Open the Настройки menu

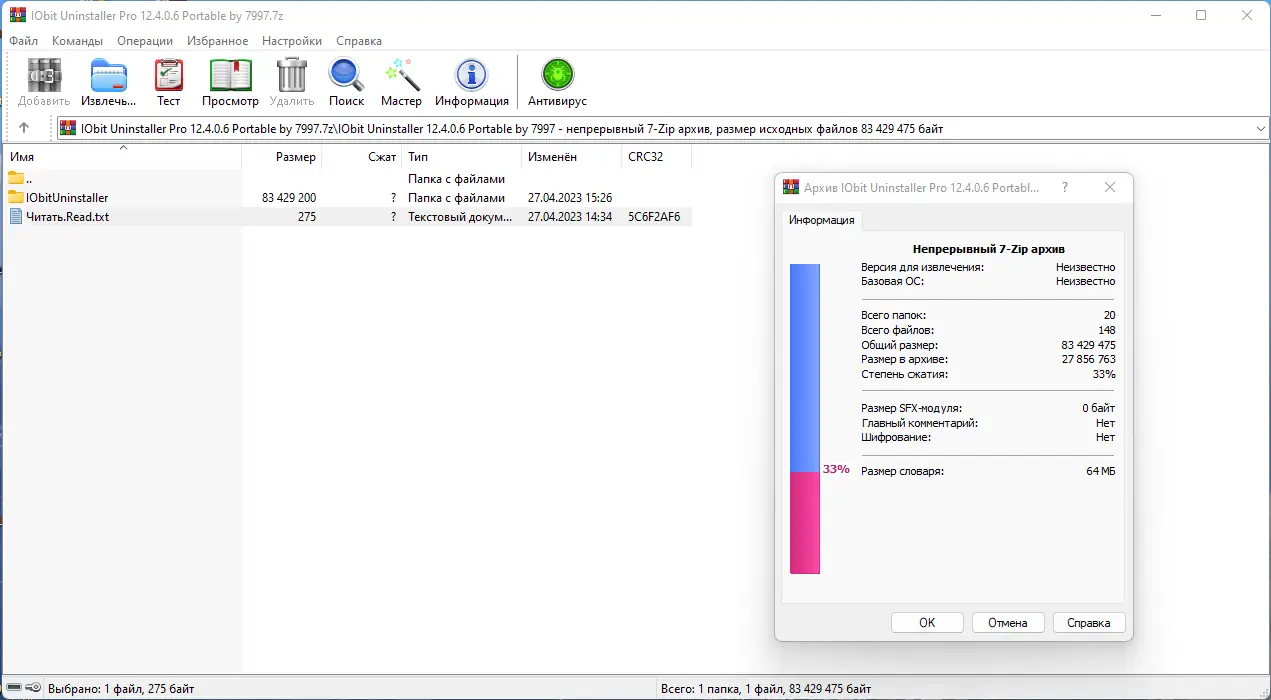(291, 41)
